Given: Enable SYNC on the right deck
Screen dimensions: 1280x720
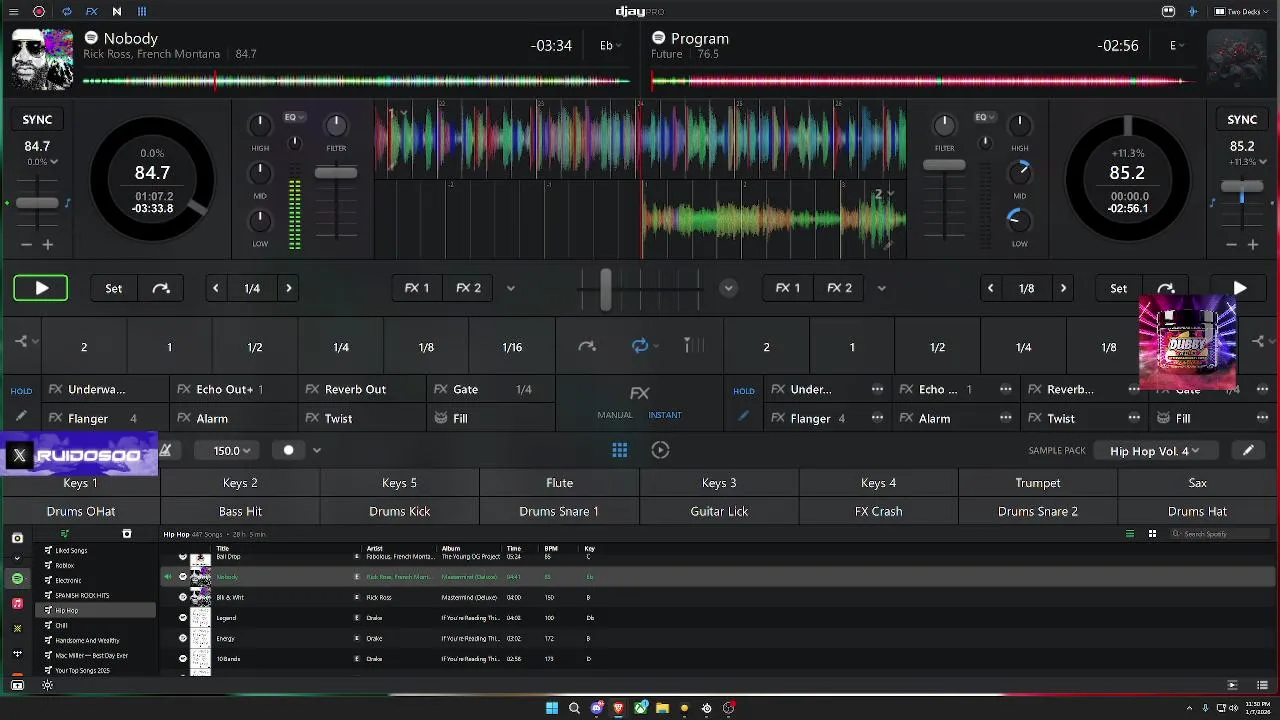Looking at the screenshot, I should click(x=1242, y=119).
